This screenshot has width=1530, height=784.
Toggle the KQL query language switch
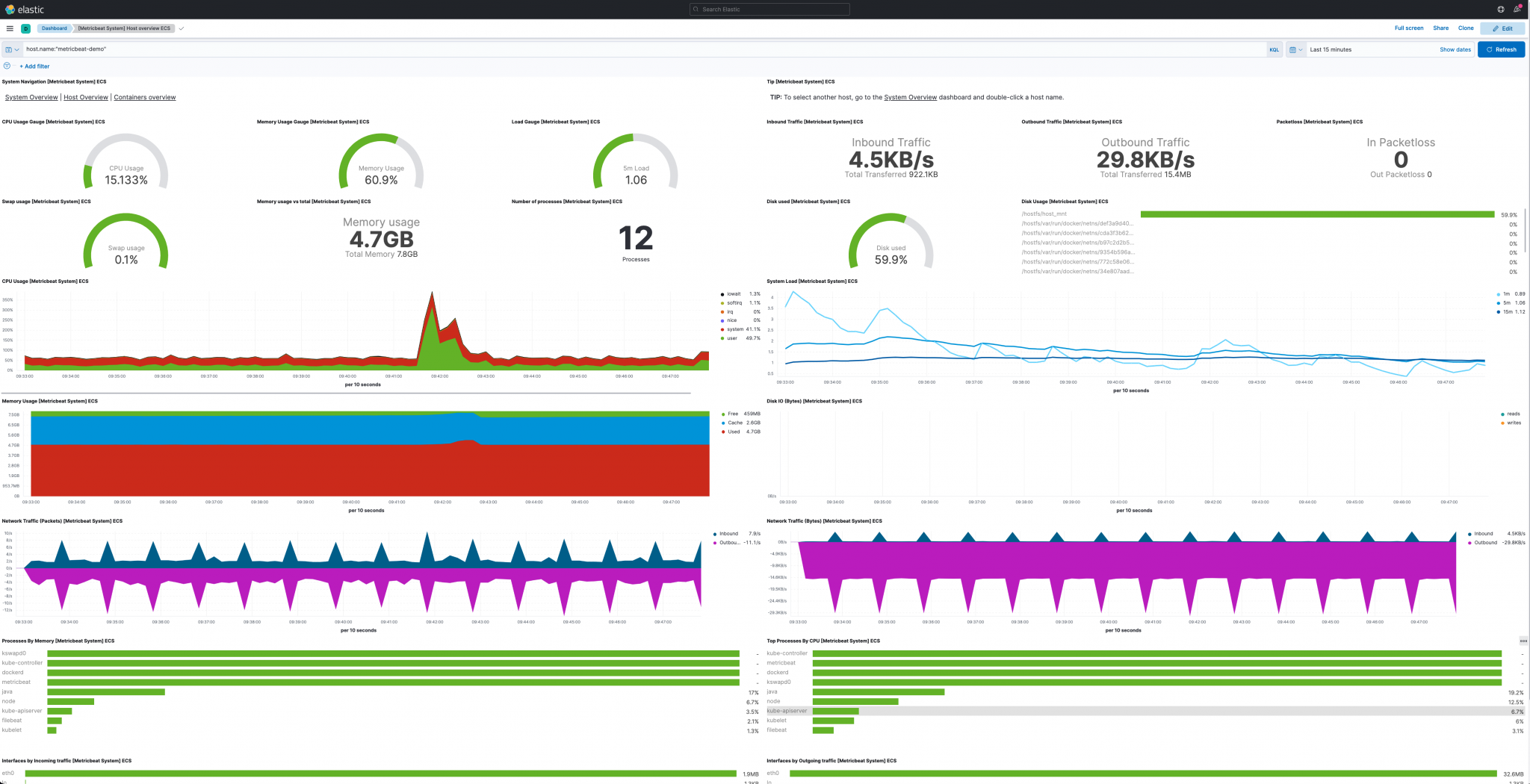click(x=1274, y=49)
